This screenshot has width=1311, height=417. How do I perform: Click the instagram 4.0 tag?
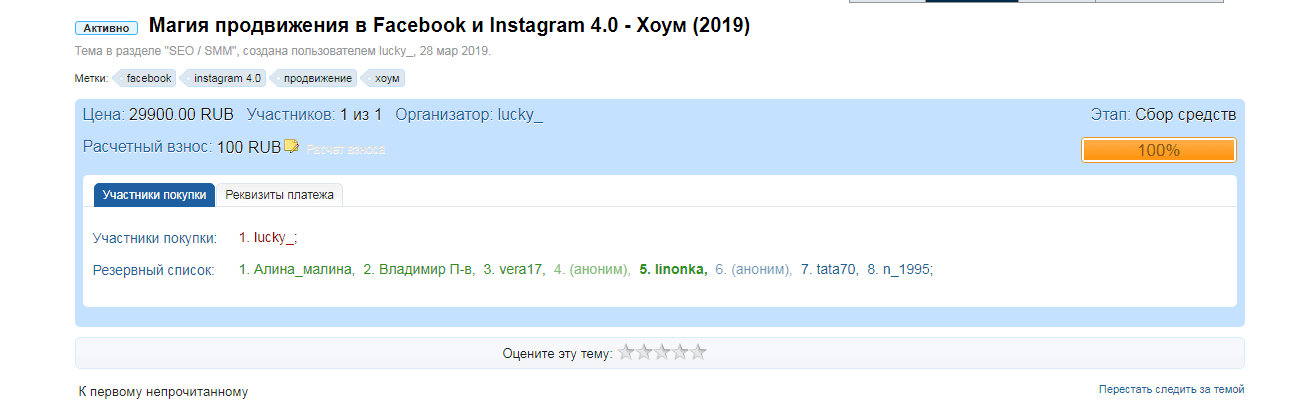(225, 78)
